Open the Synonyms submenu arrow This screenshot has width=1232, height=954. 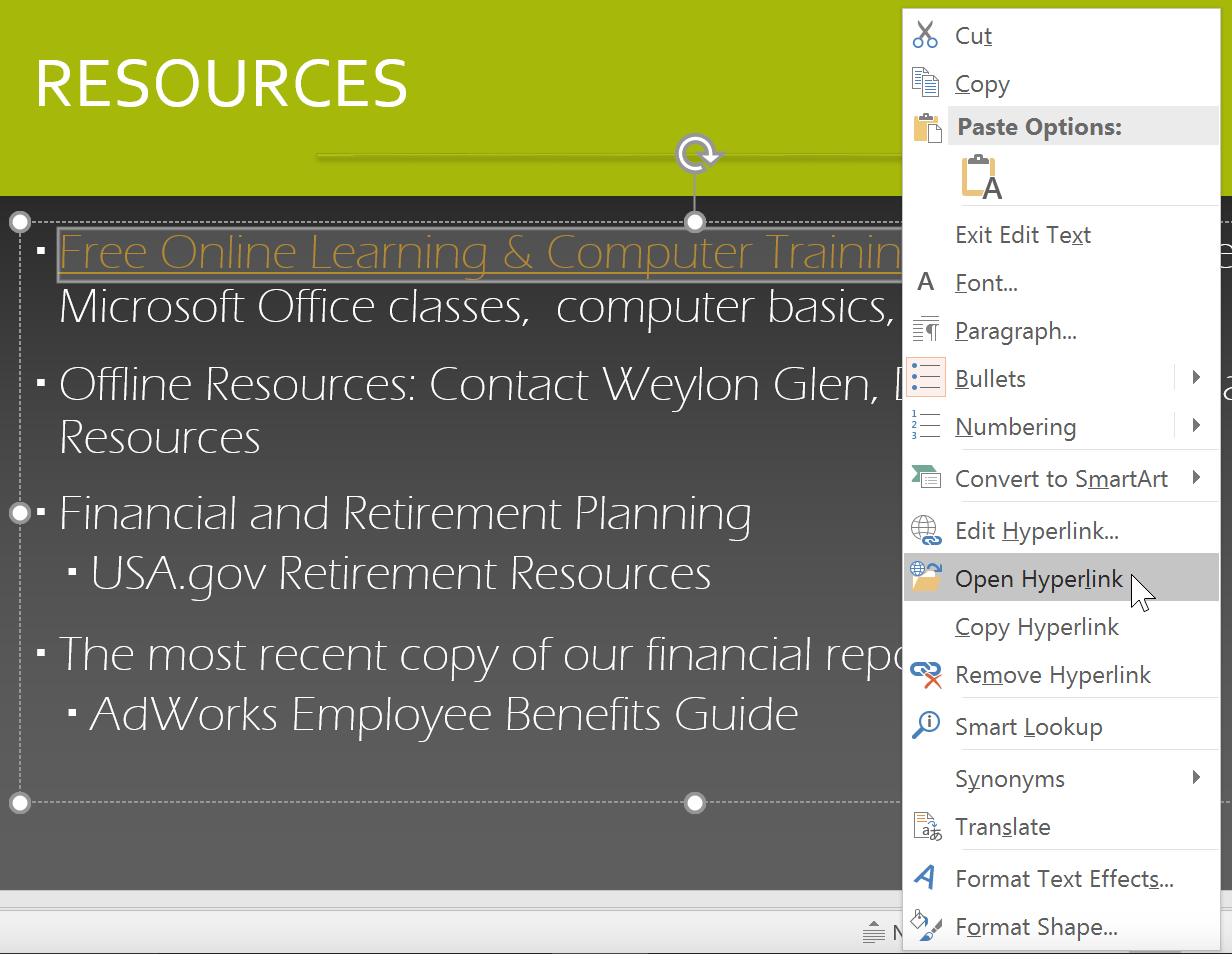[1196, 778]
